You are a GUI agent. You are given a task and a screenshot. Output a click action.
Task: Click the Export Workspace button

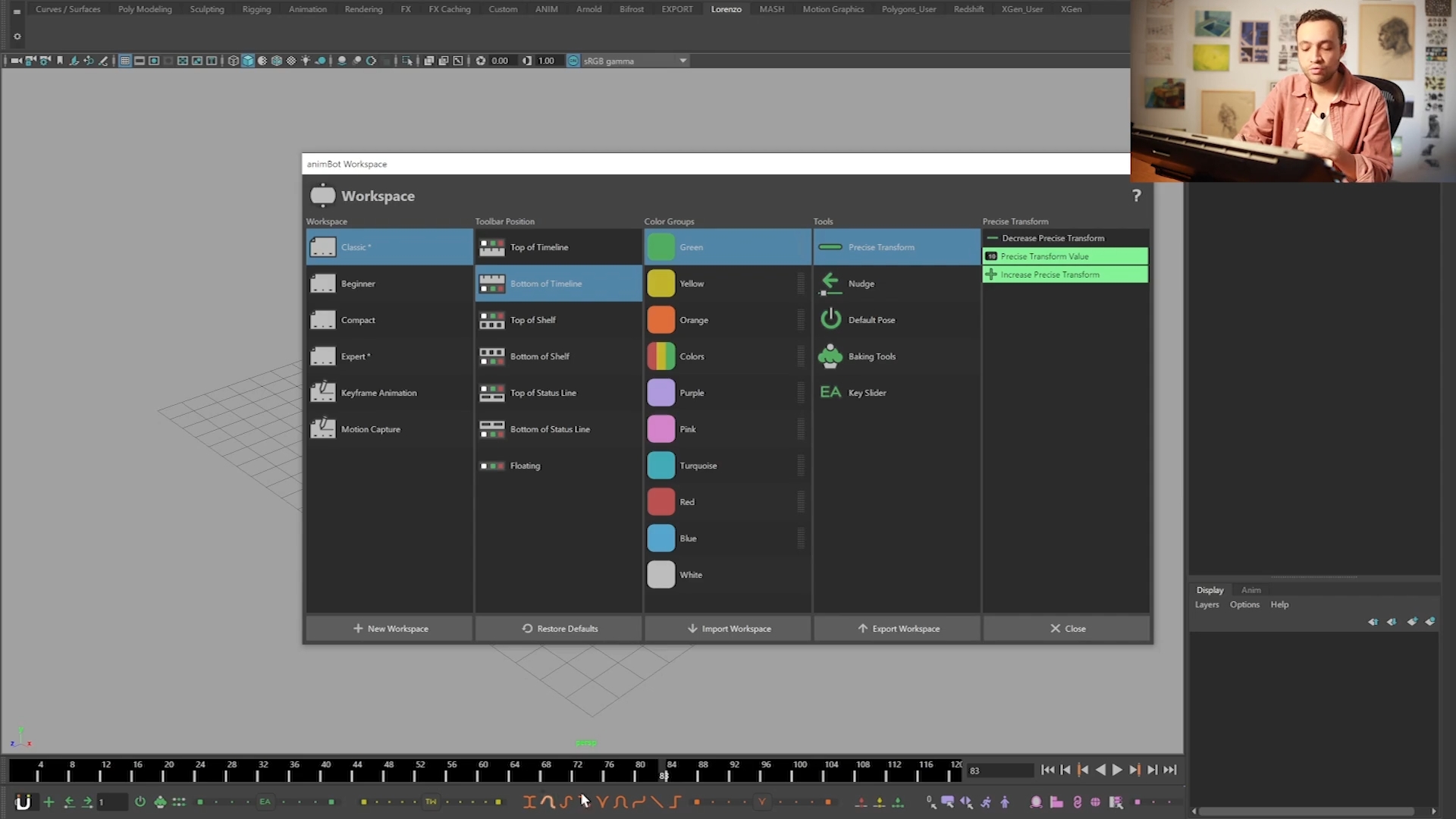pyautogui.click(x=897, y=629)
